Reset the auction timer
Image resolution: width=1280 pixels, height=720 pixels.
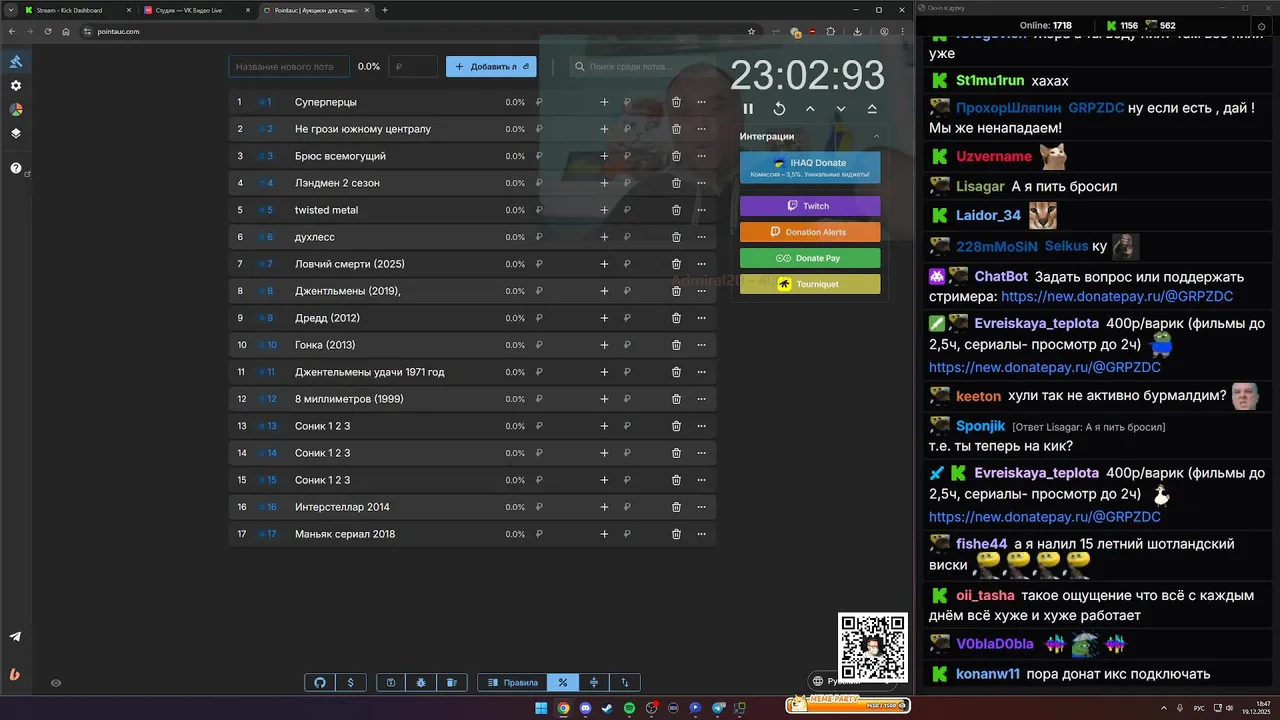tap(779, 109)
